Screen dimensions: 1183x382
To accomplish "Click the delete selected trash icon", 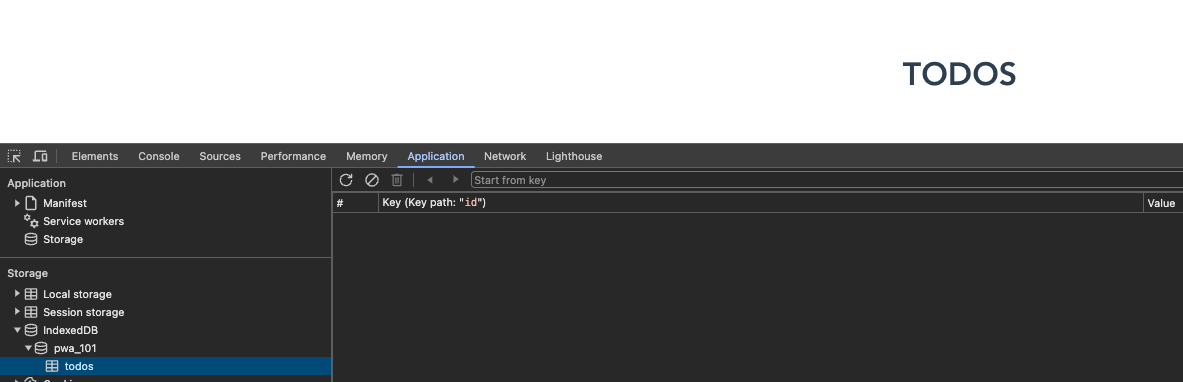I will click(397, 180).
